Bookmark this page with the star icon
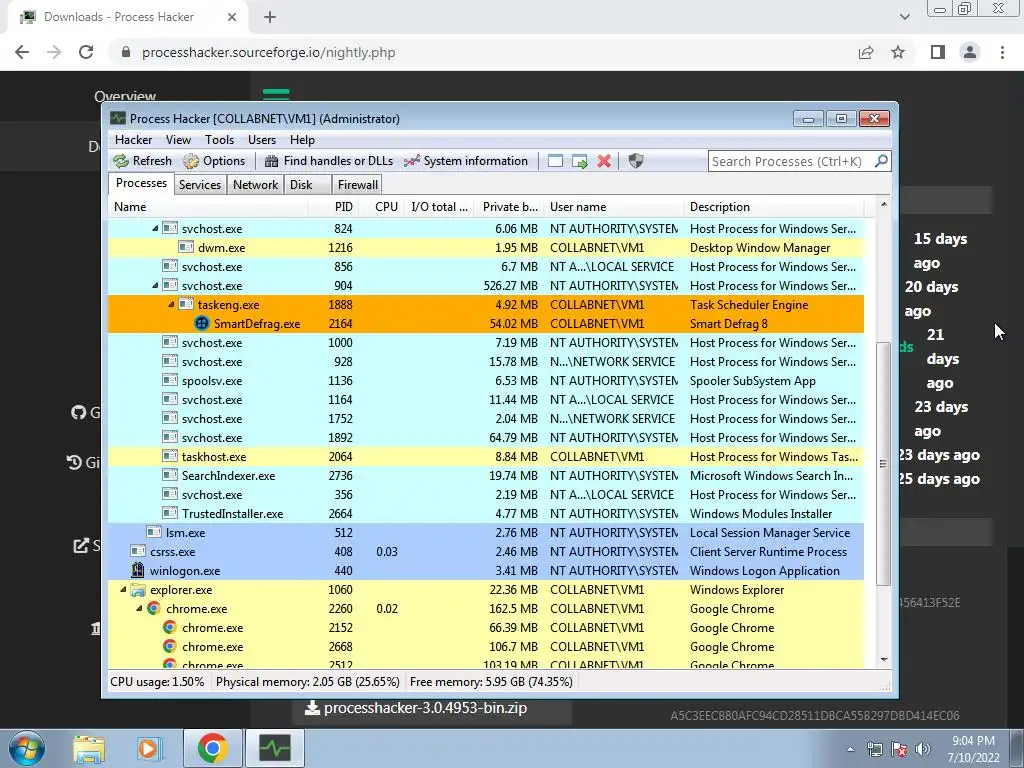The image size is (1024, 768). tap(898, 52)
